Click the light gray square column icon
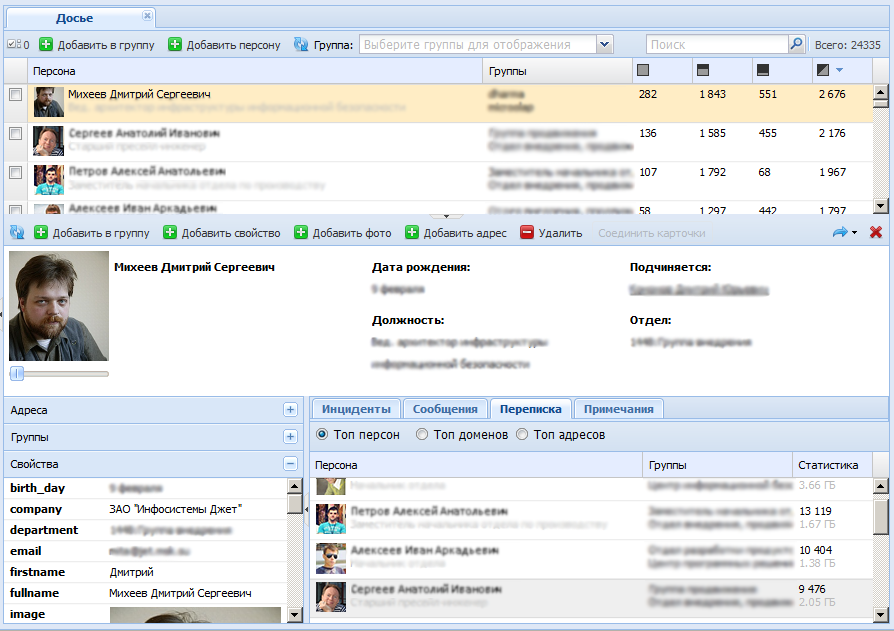The width and height of the screenshot is (894, 631). [643, 70]
